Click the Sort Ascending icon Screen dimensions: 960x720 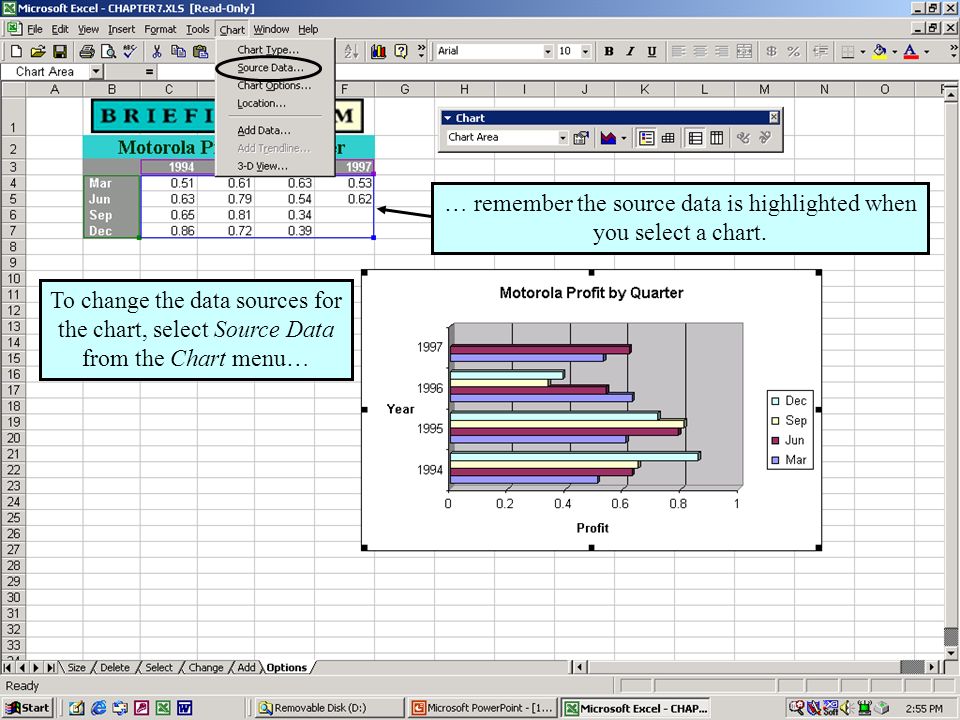pyautogui.click(x=351, y=51)
